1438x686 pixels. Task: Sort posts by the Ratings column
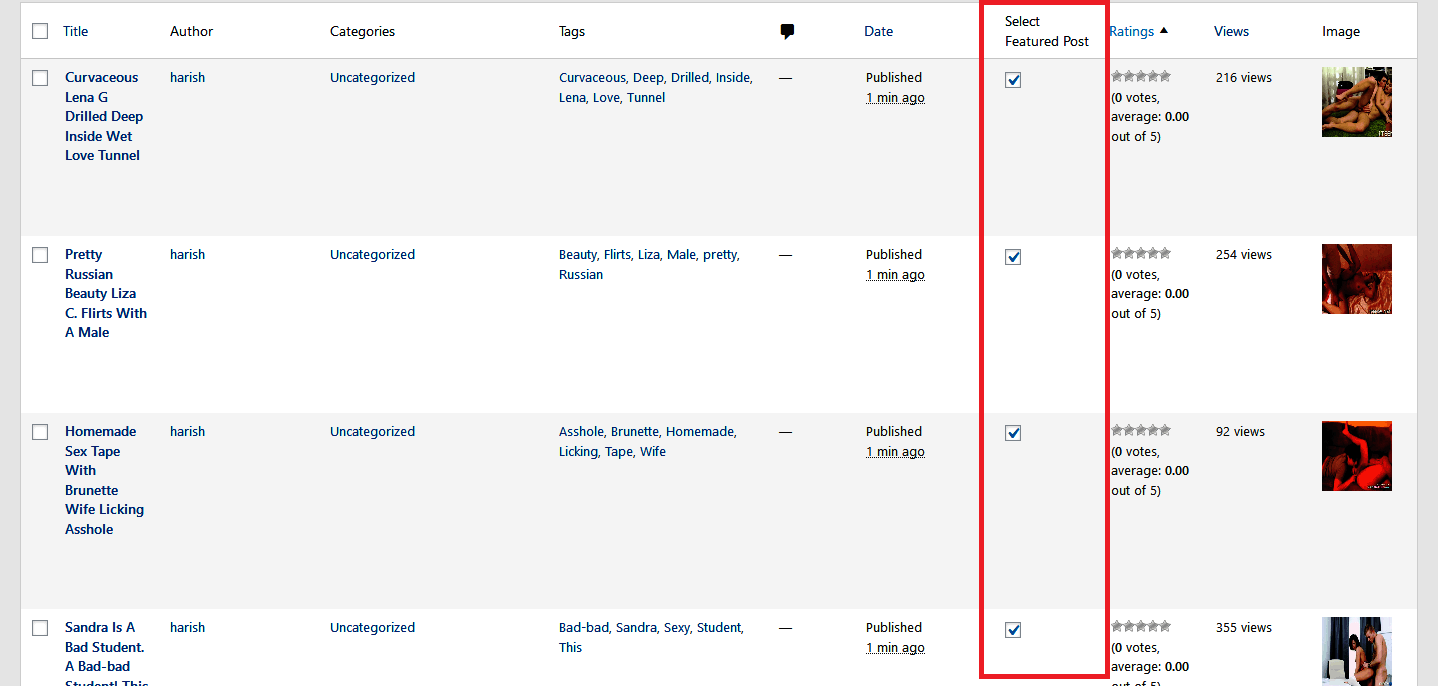[1132, 31]
